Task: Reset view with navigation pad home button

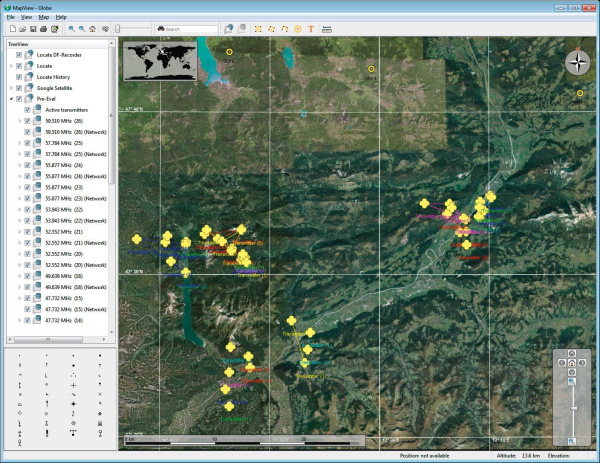Action: pos(571,363)
